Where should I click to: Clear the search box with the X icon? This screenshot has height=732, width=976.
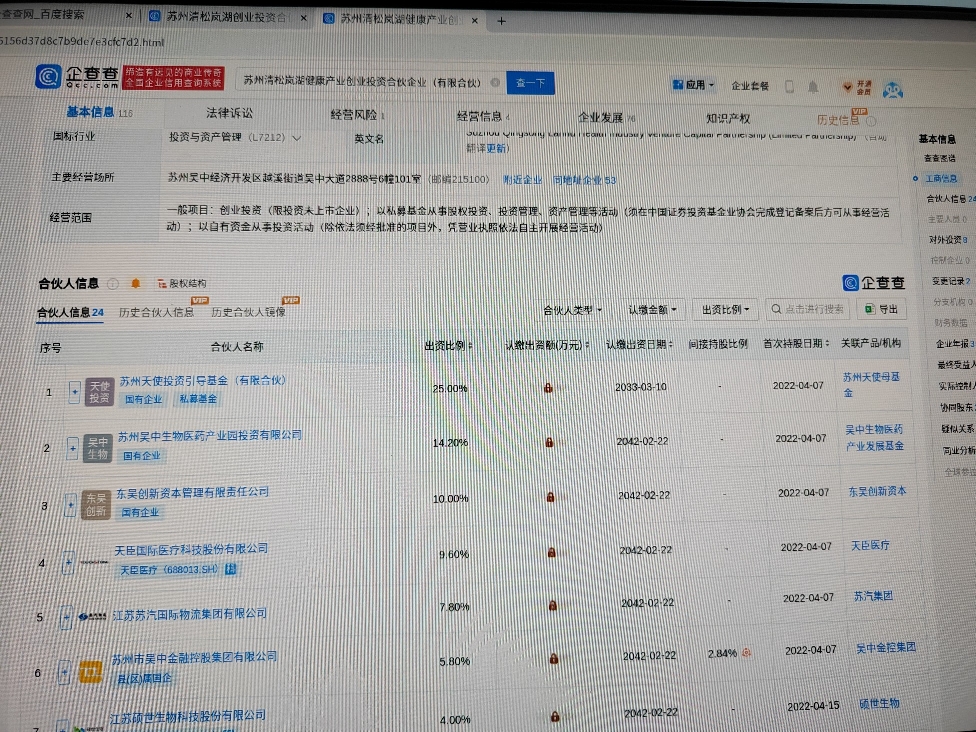(495, 82)
